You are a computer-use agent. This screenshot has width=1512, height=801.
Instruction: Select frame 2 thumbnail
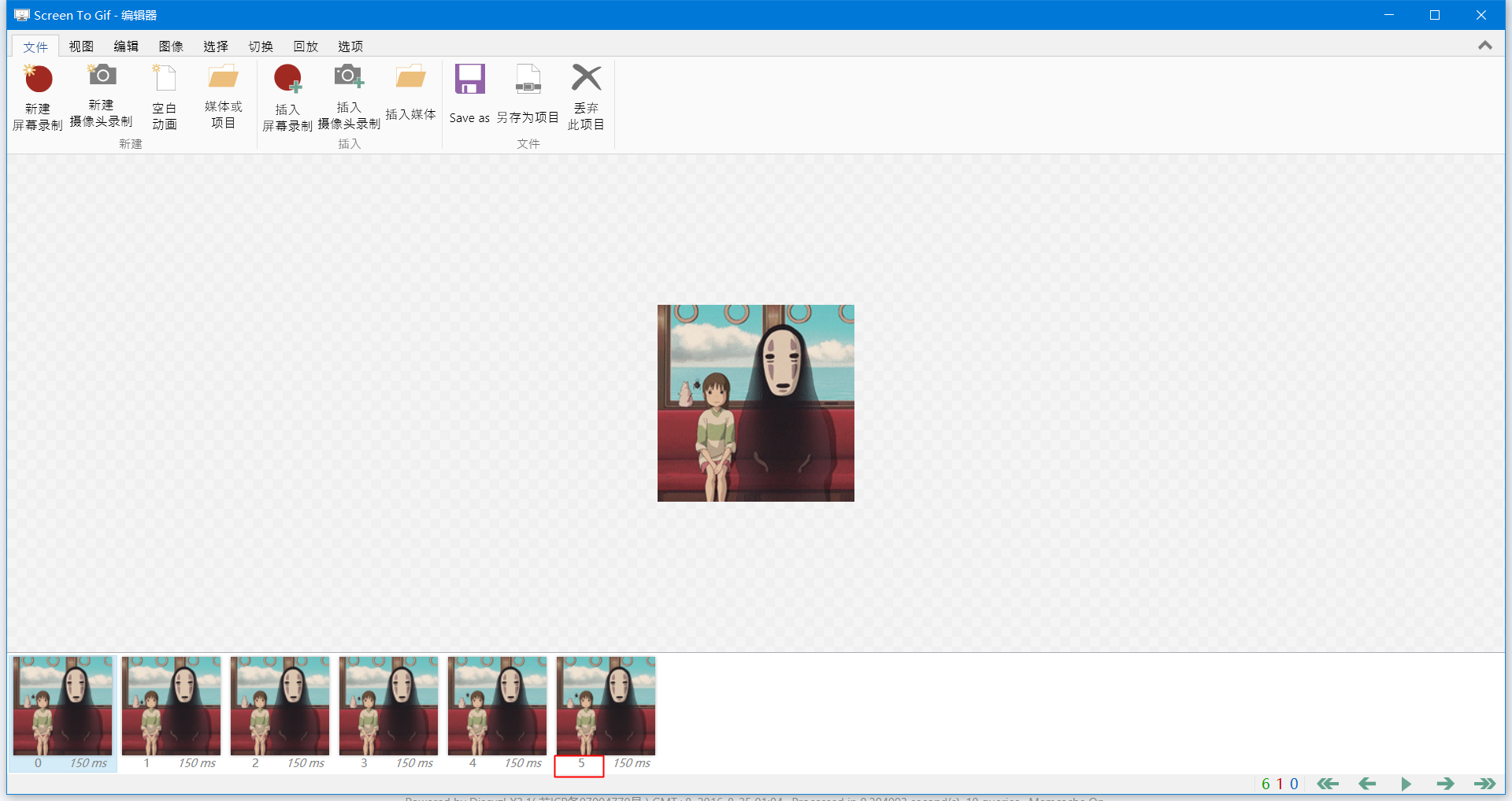click(x=280, y=706)
